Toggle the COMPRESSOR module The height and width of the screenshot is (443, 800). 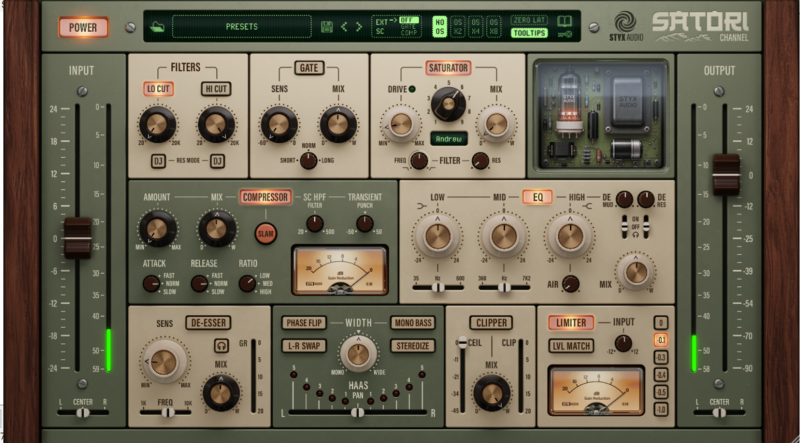265,197
